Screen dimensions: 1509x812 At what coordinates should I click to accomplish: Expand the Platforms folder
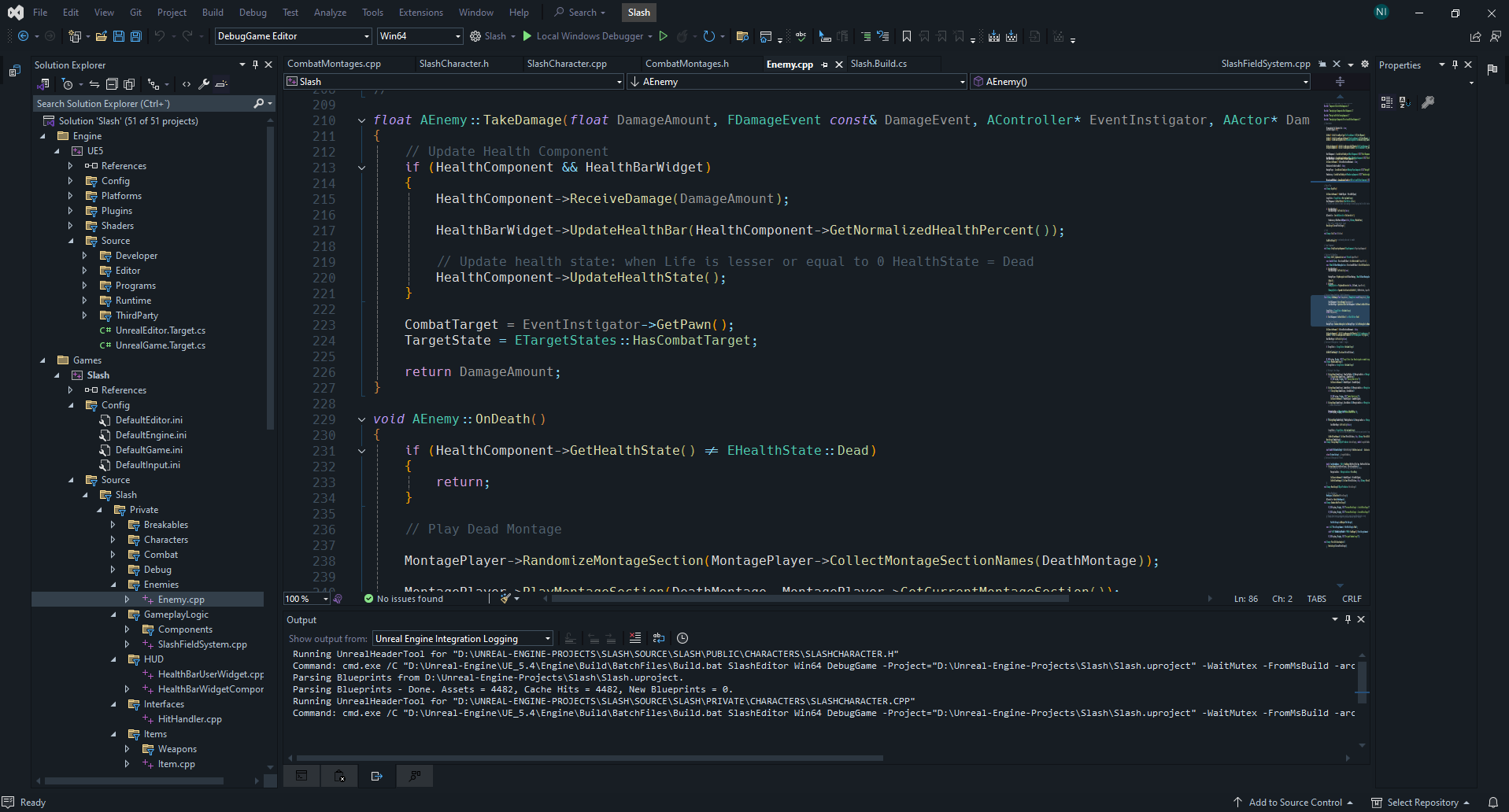pos(70,196)
